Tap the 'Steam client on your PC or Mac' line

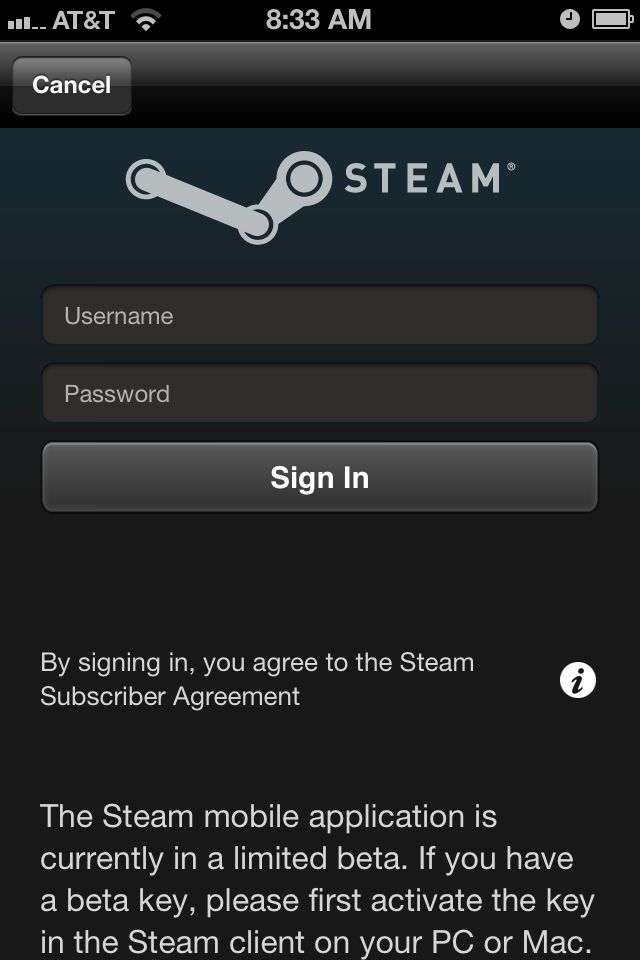(316, 943)
